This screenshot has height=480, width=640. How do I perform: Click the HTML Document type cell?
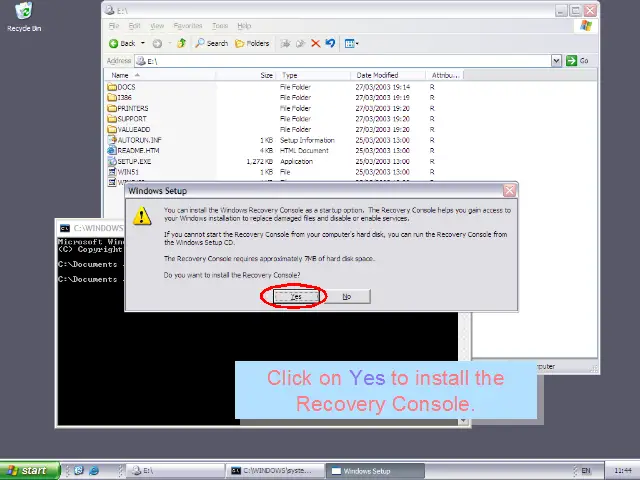(x=304, y=151)
